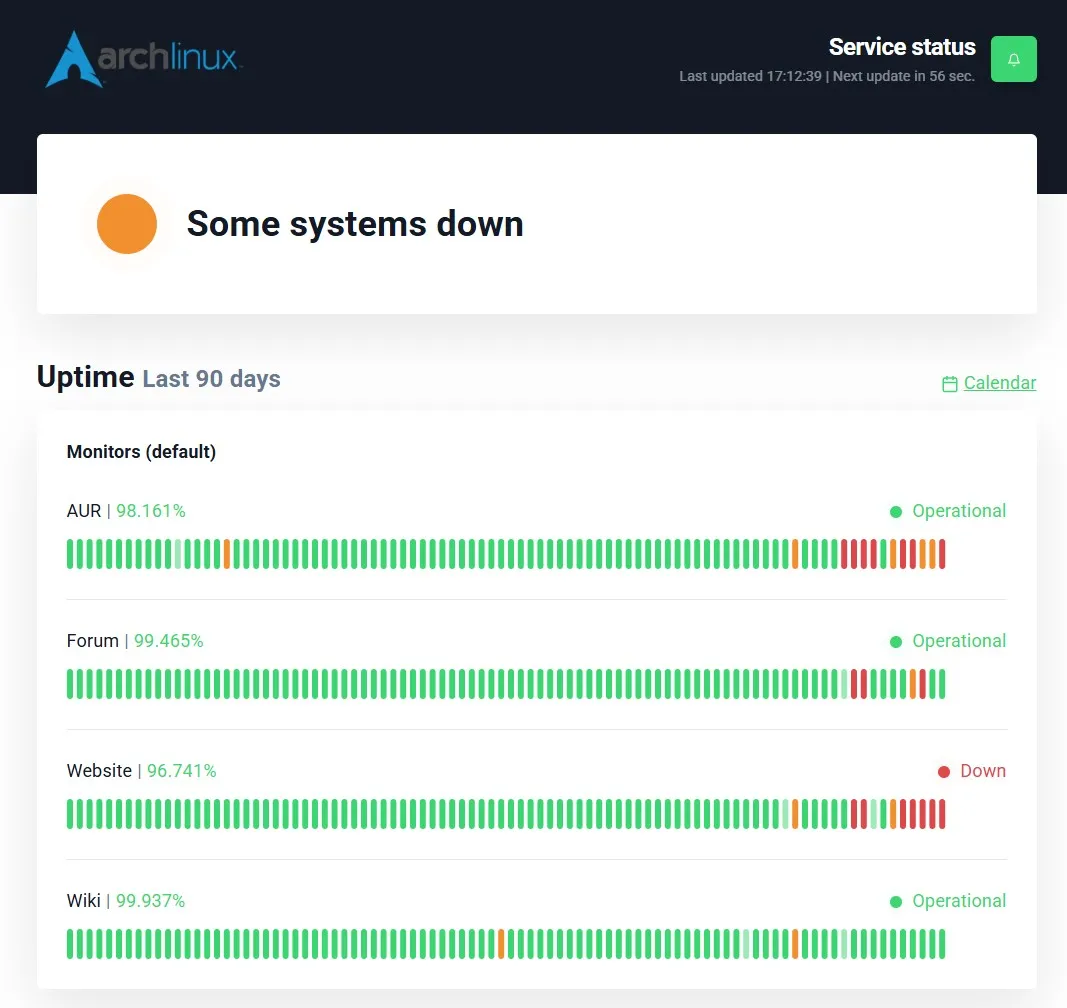Click the orange Some systems down indicator

click(x=127, y=224)
